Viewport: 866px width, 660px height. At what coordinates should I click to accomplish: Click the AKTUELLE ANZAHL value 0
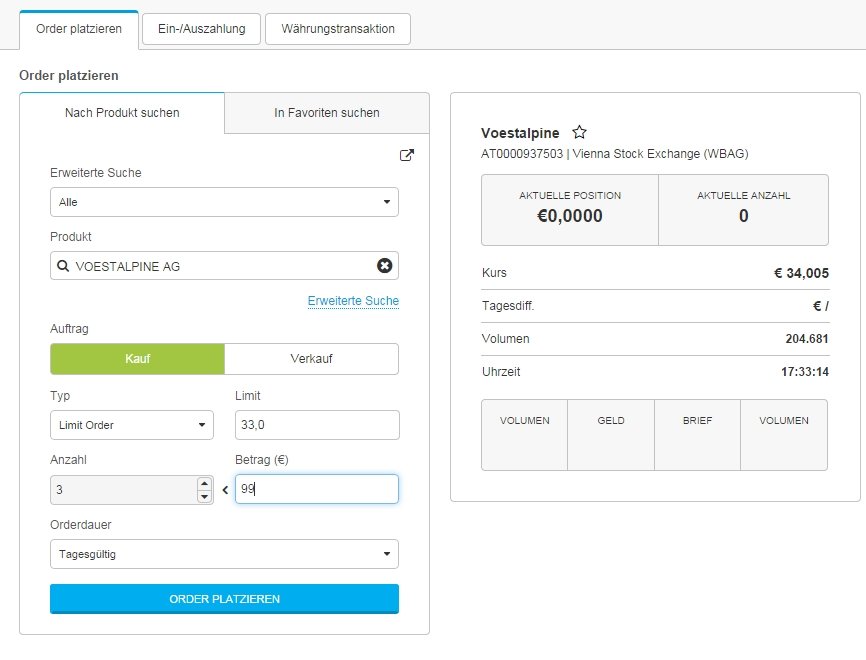click(744, 216)
